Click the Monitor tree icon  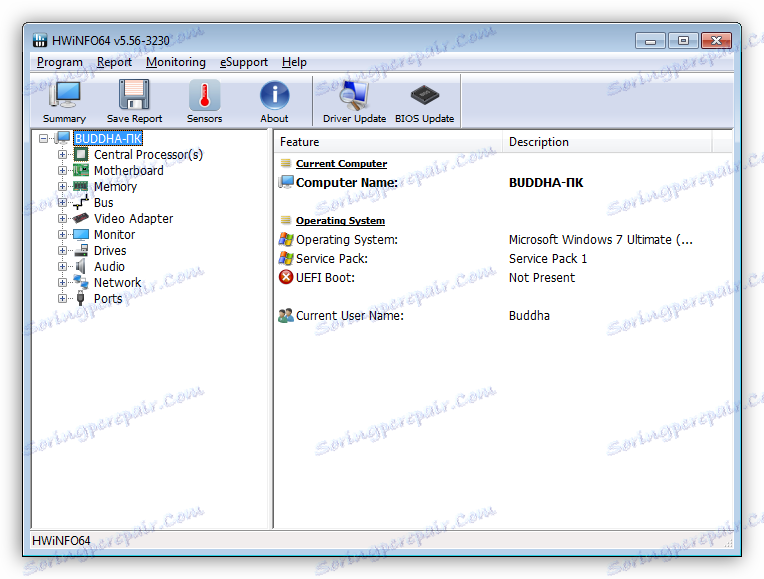pyautogui.click(x=81, y=234)
